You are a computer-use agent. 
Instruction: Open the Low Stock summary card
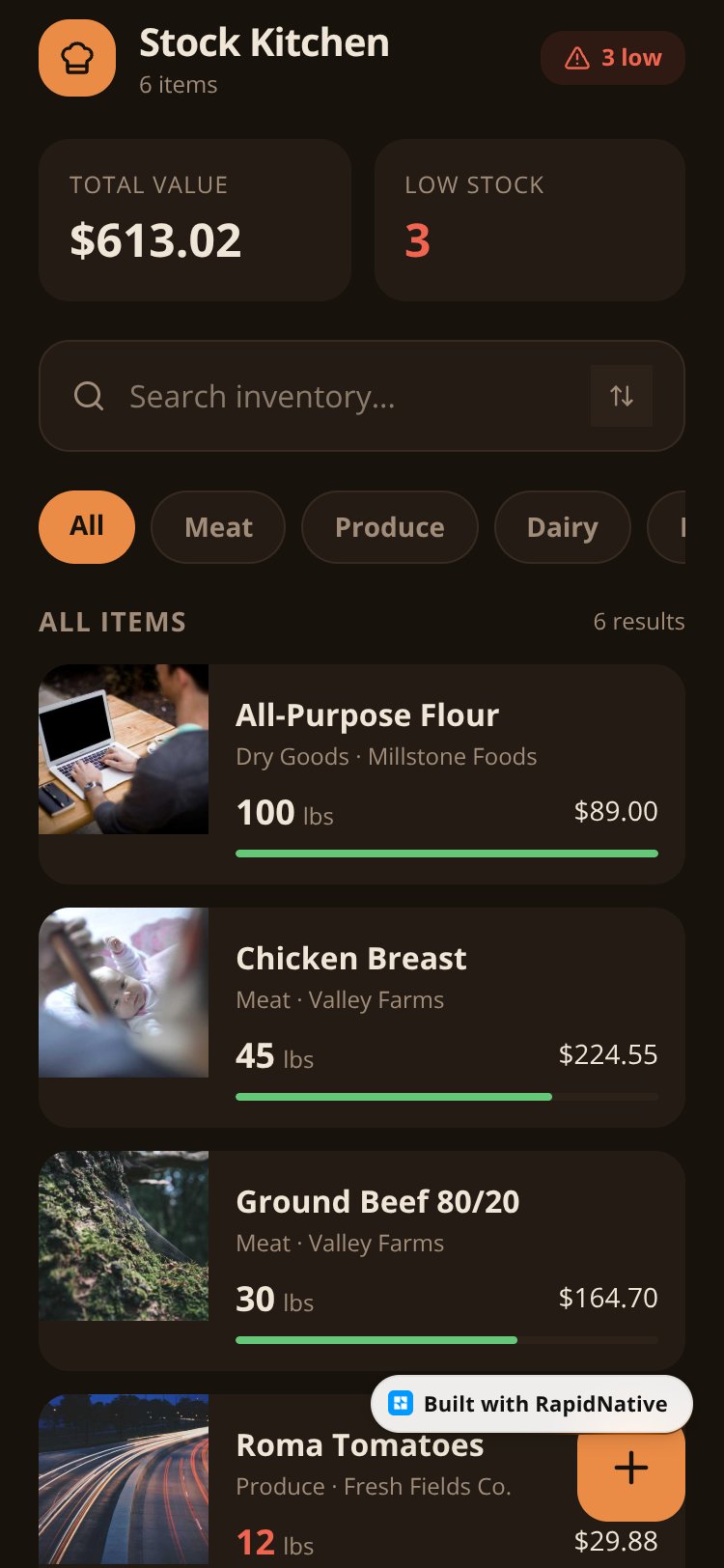(x=530, y=220)
